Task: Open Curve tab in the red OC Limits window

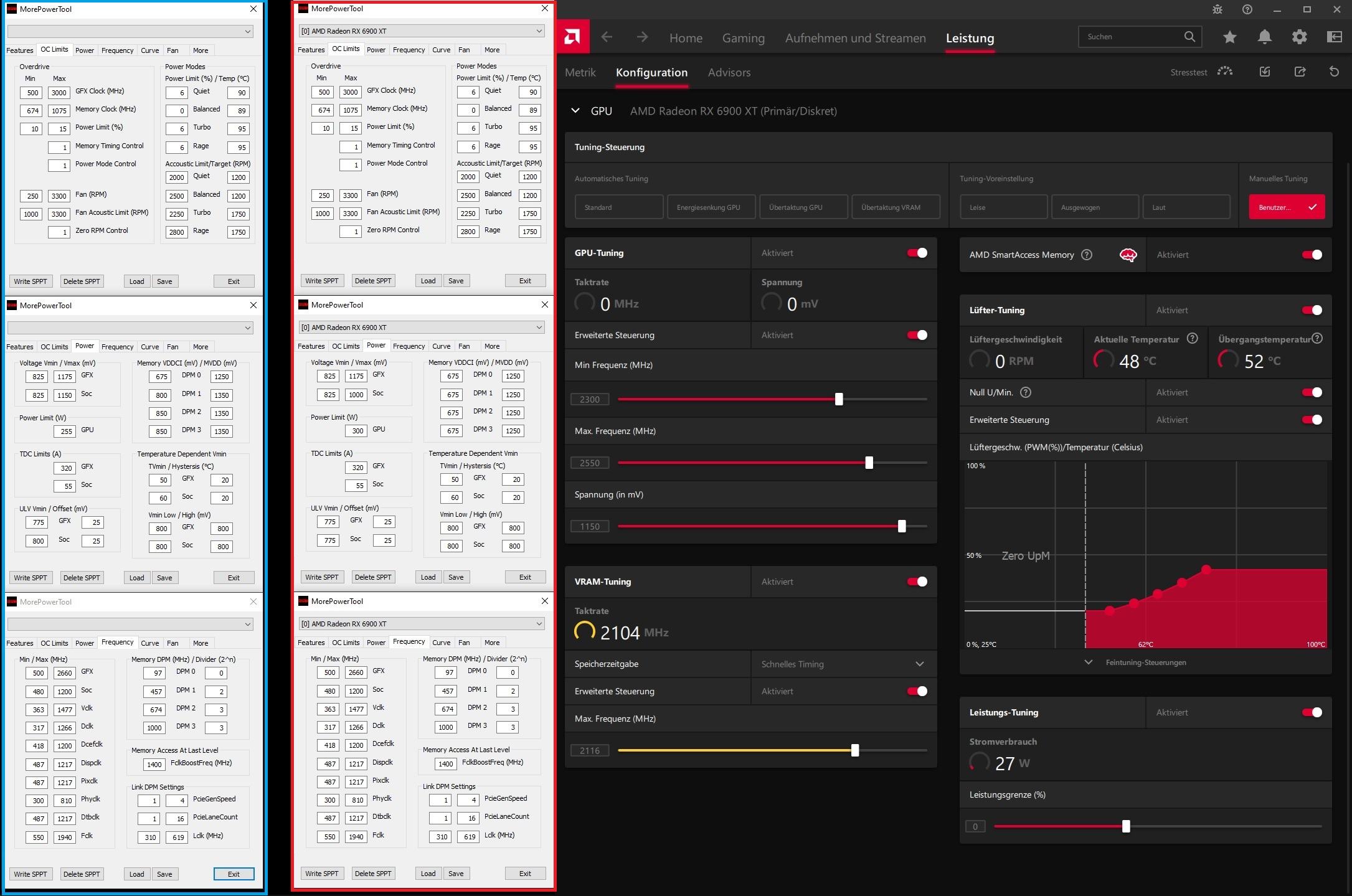Action: click(442, 50)
